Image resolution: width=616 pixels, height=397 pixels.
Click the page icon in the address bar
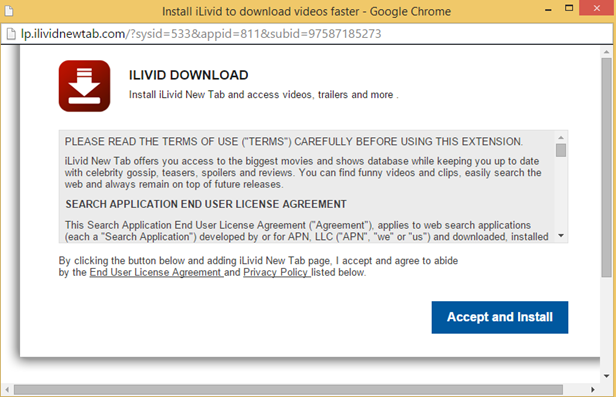11,34
